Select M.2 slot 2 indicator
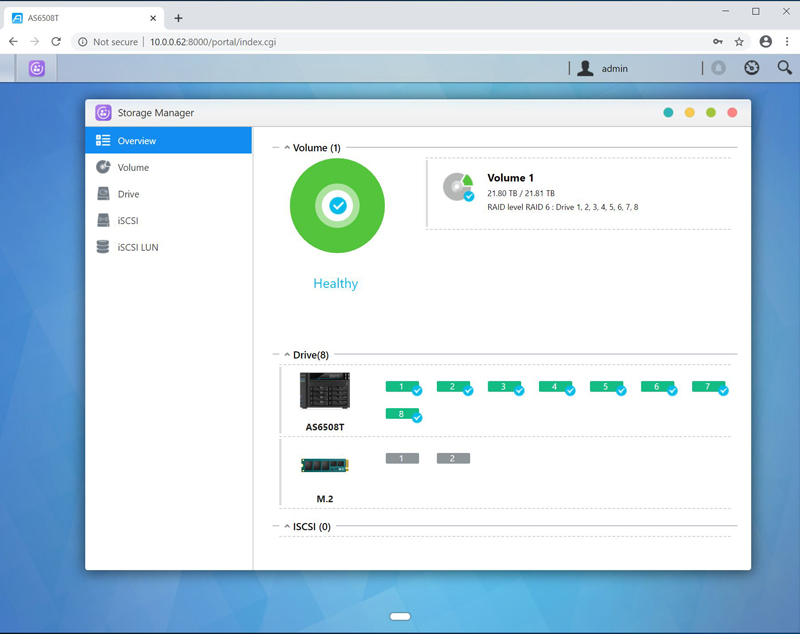 tap(453, 458)
